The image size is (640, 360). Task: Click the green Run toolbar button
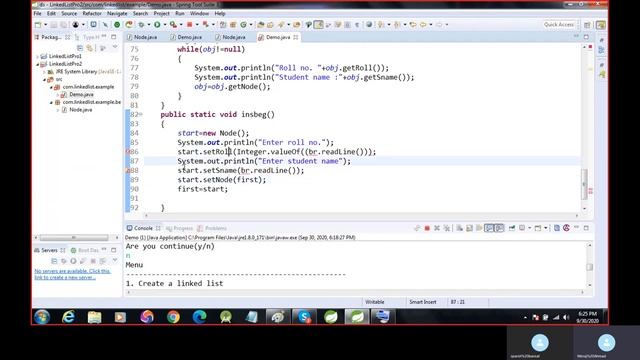[x=157, y=25]
